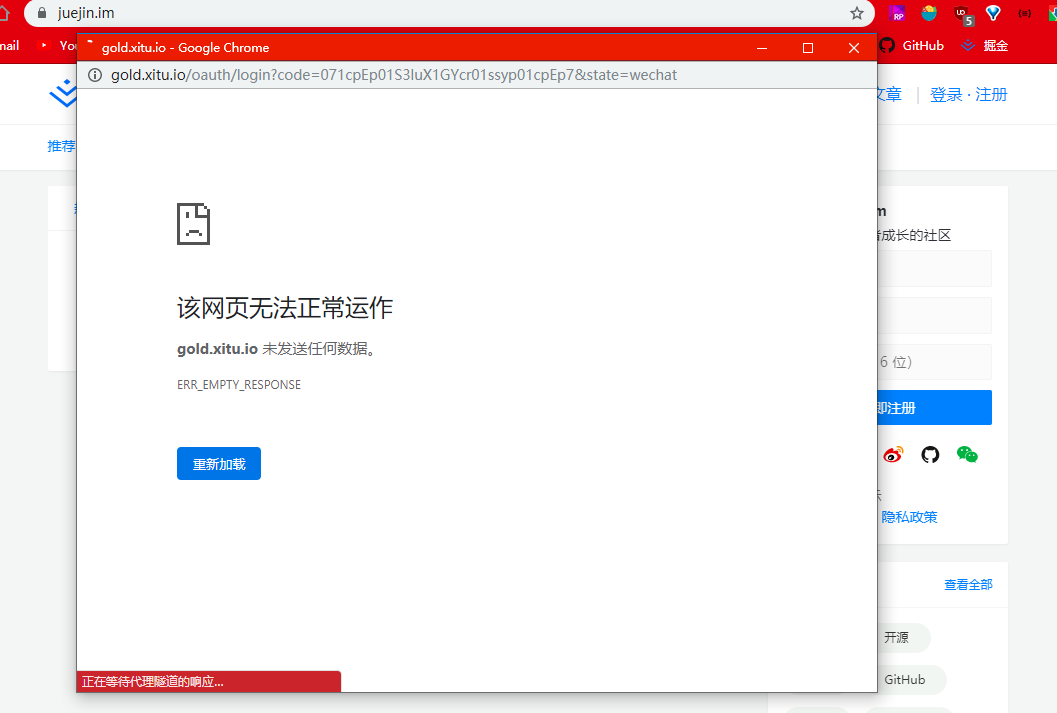The width and height of the screenshot is (1057, 713).
Task: Open the curly-brace JSON extension icon
Action: coord(1025,13)
